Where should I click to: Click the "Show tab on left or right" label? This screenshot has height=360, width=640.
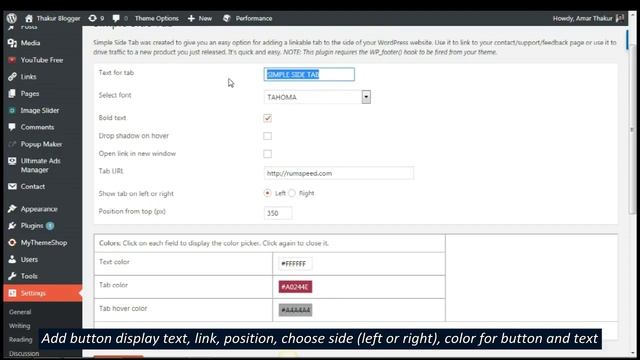[x=136, y=193]
